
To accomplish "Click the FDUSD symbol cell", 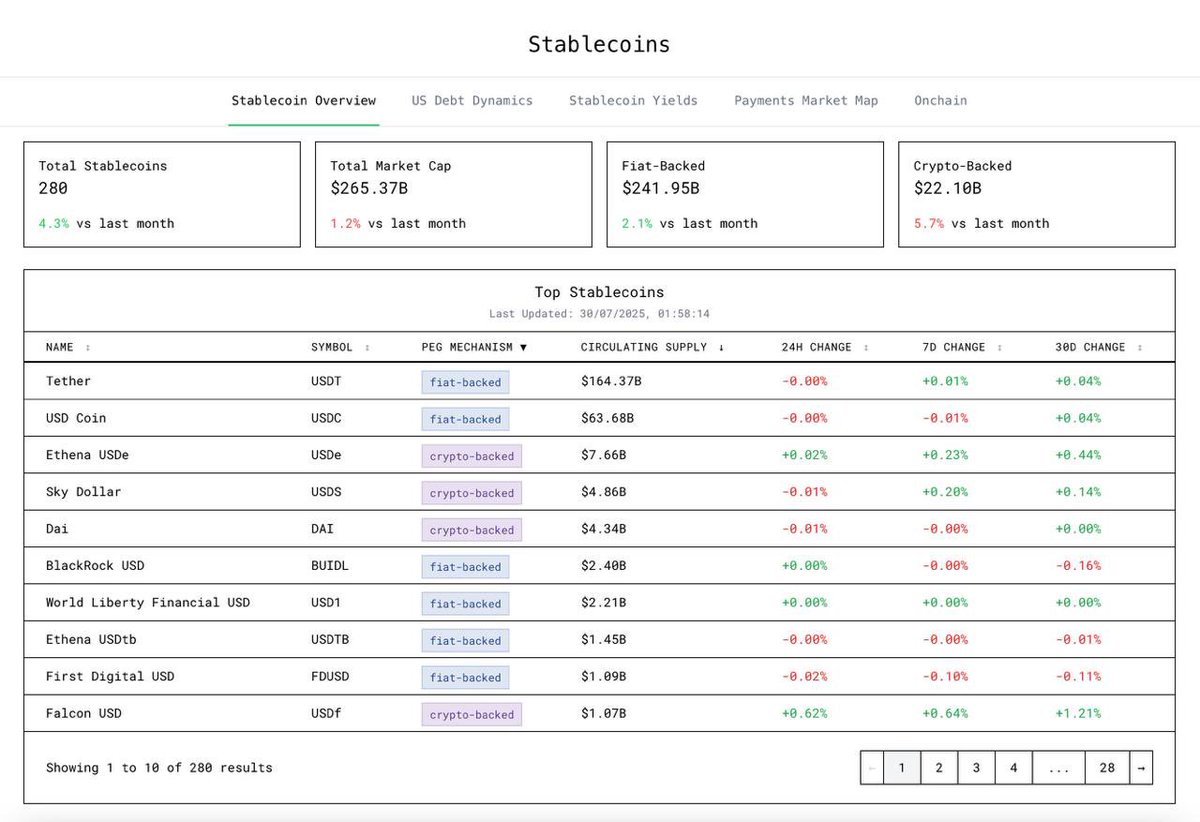I will pyautogui.click(x=329, y=677).
